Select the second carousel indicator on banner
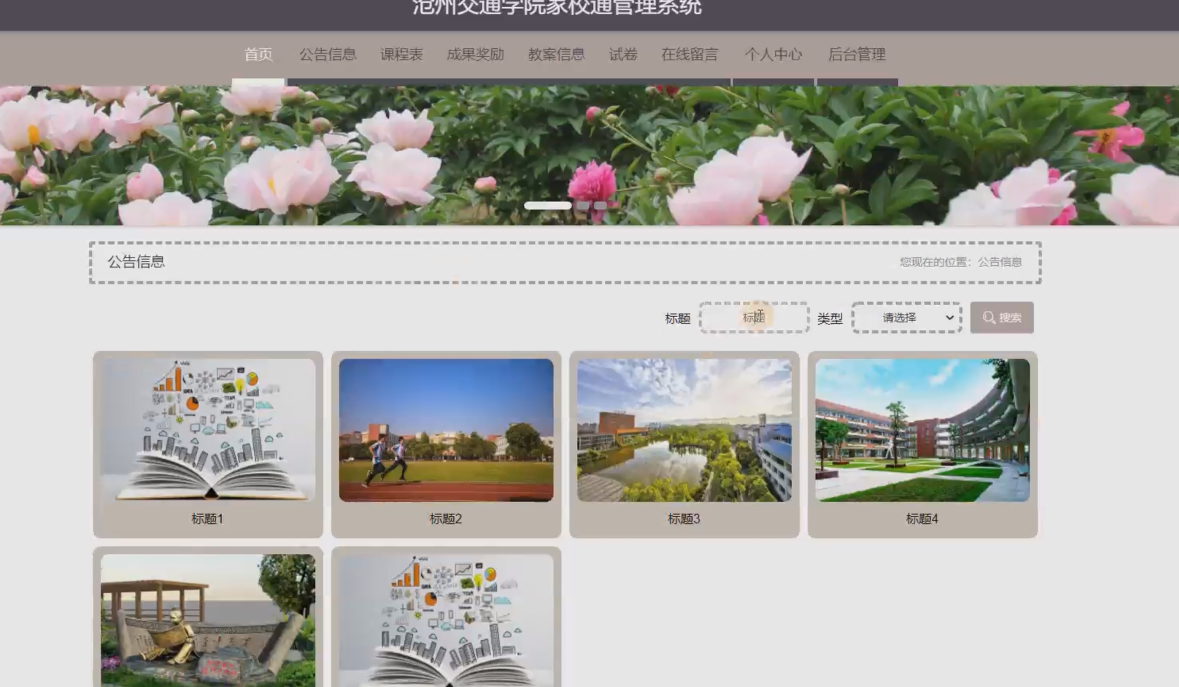Viewport: 1179px width, 687px height. (583, 205)
